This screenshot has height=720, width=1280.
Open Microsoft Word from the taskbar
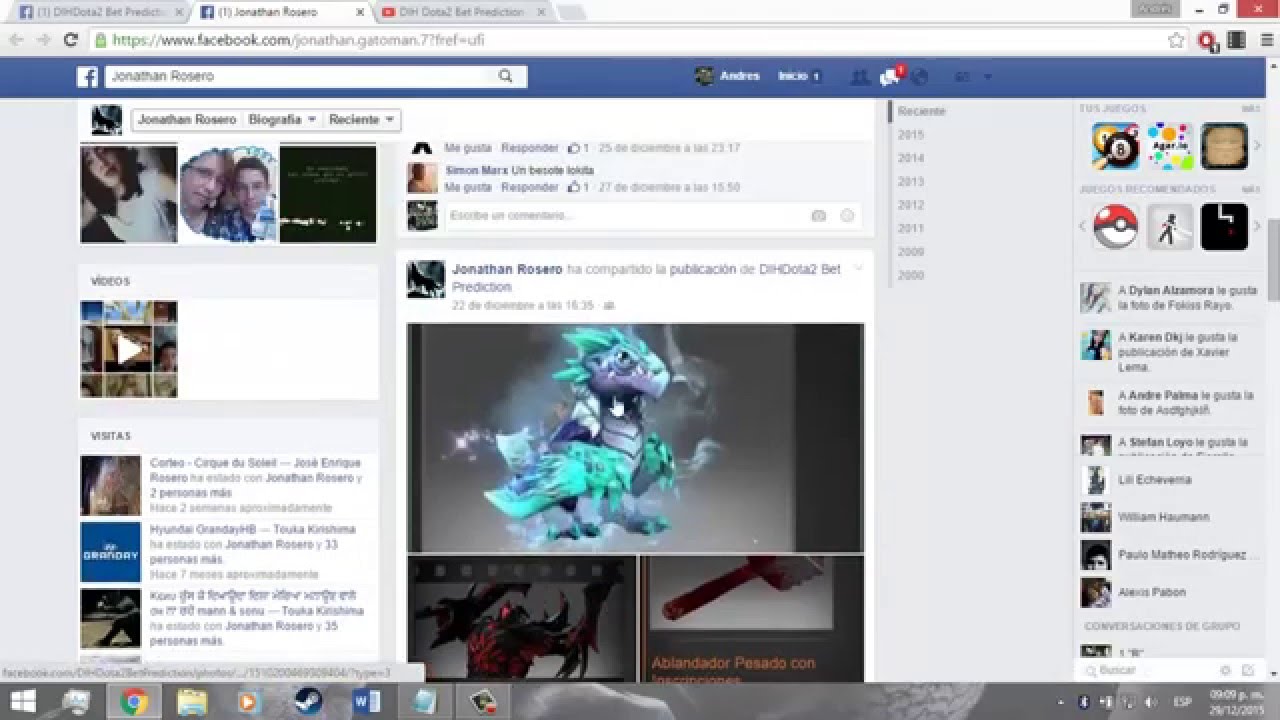[366, 702]
